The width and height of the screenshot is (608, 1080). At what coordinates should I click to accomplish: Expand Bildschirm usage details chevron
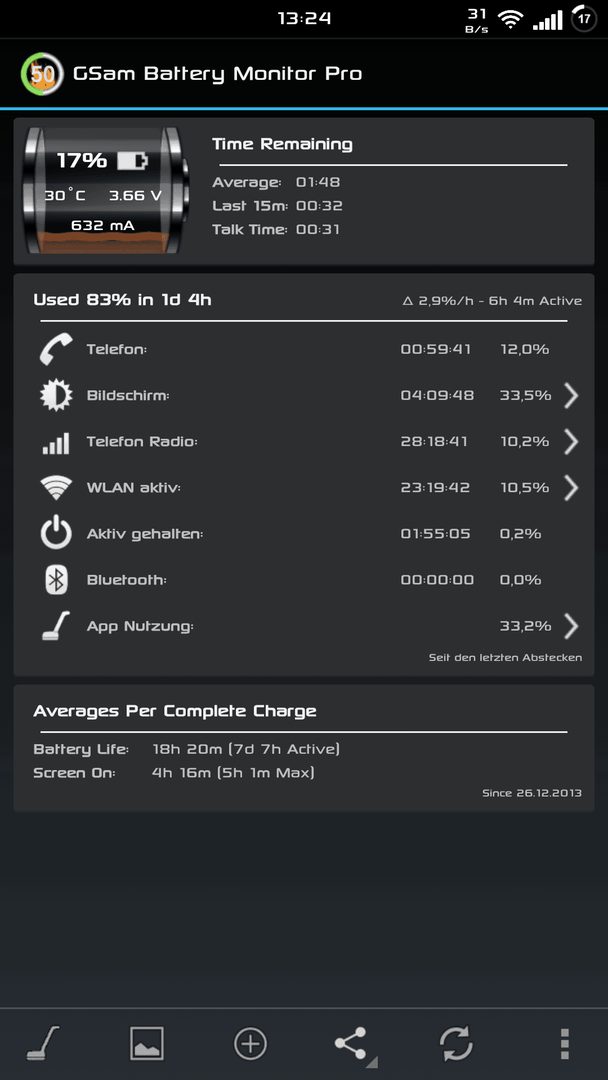pyautogui.click(x=571, y=395)
